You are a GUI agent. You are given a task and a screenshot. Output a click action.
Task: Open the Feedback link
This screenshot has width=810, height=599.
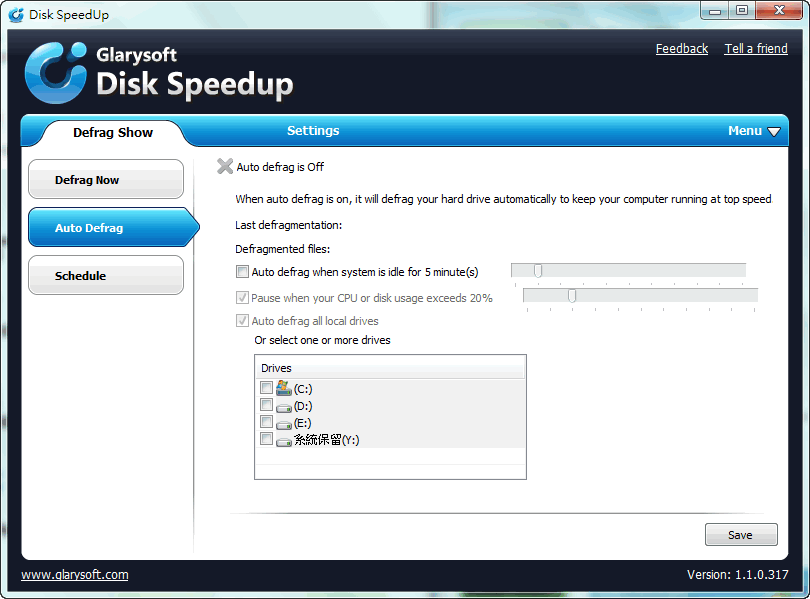point(682,49)
